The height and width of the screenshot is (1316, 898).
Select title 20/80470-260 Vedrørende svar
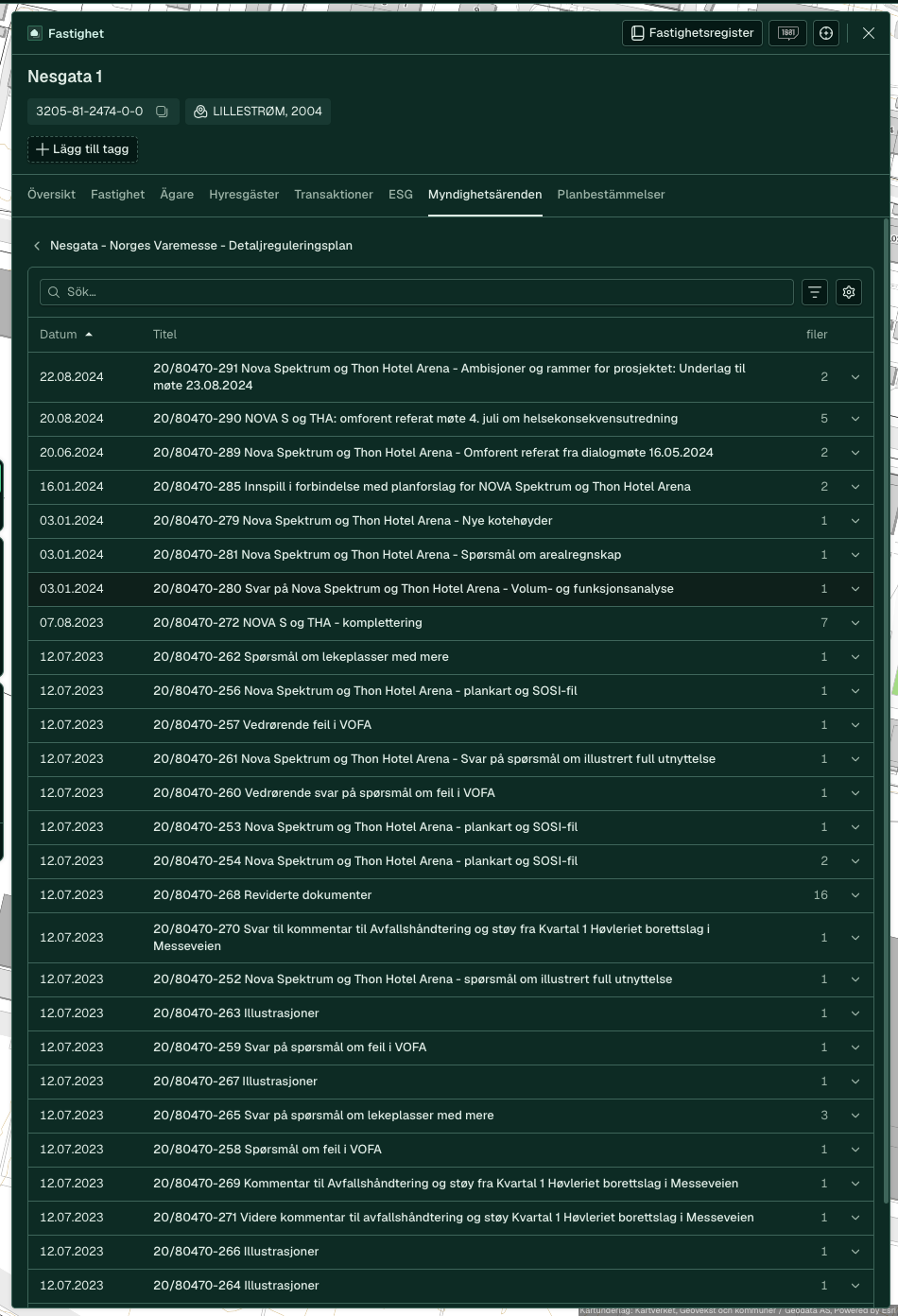(324, 793)
